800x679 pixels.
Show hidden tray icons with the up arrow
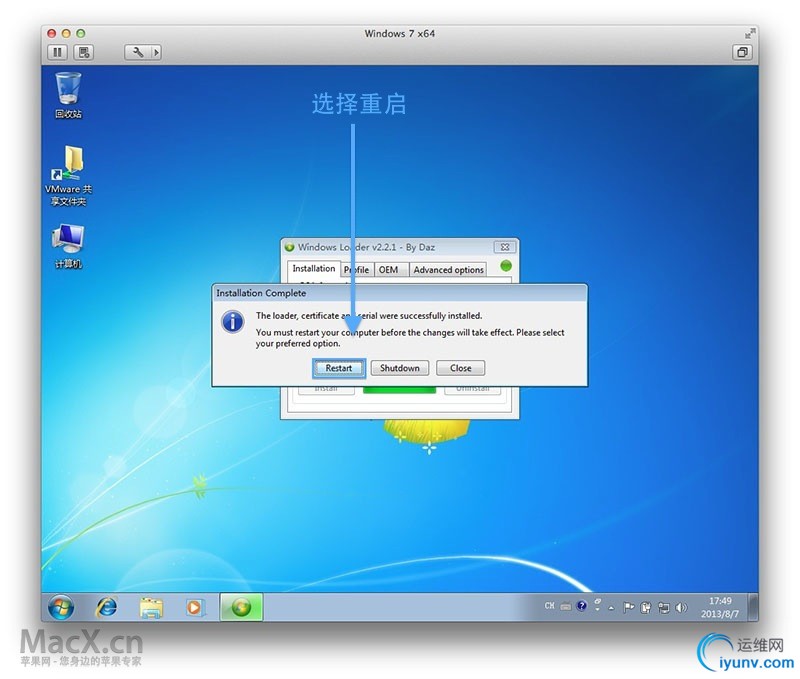(611, 608)
